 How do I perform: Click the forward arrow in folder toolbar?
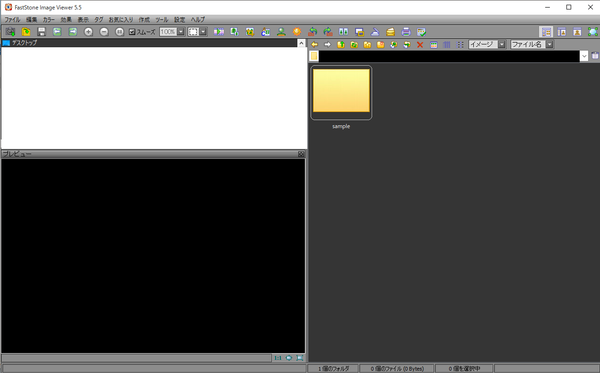tap(328, 45)
